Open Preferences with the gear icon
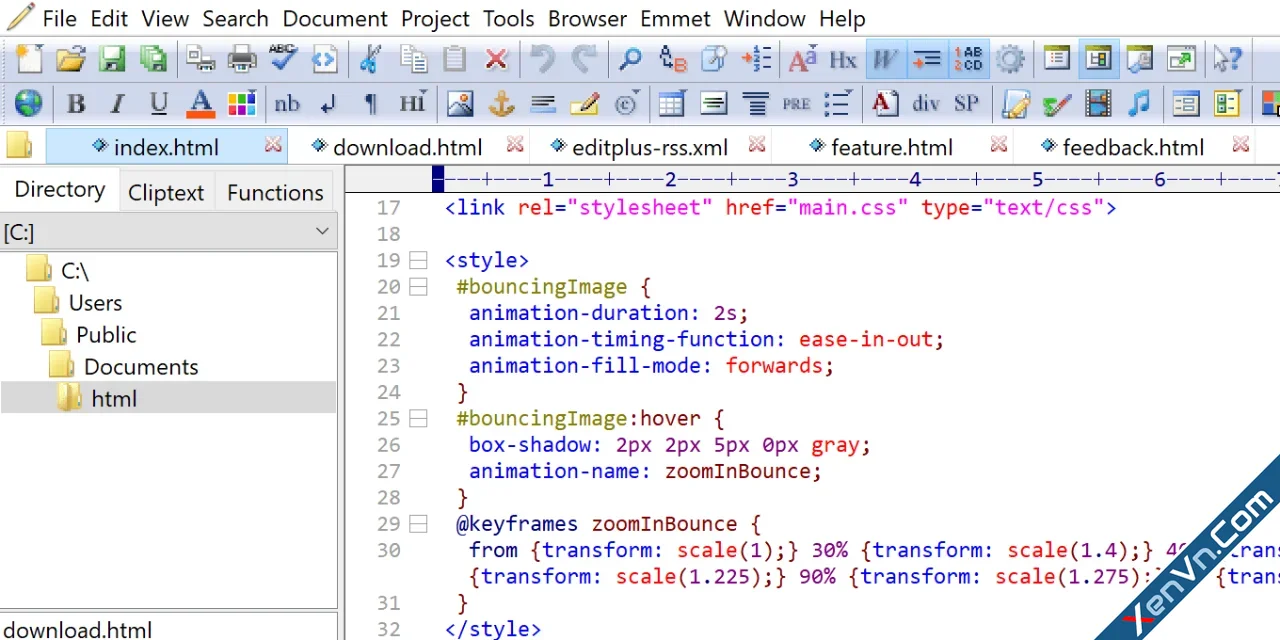 point(1010,59)
